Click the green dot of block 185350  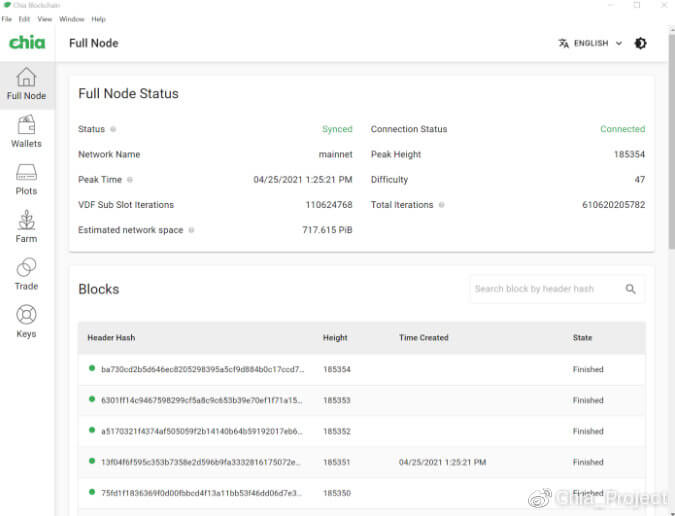(x=92, y=492)
